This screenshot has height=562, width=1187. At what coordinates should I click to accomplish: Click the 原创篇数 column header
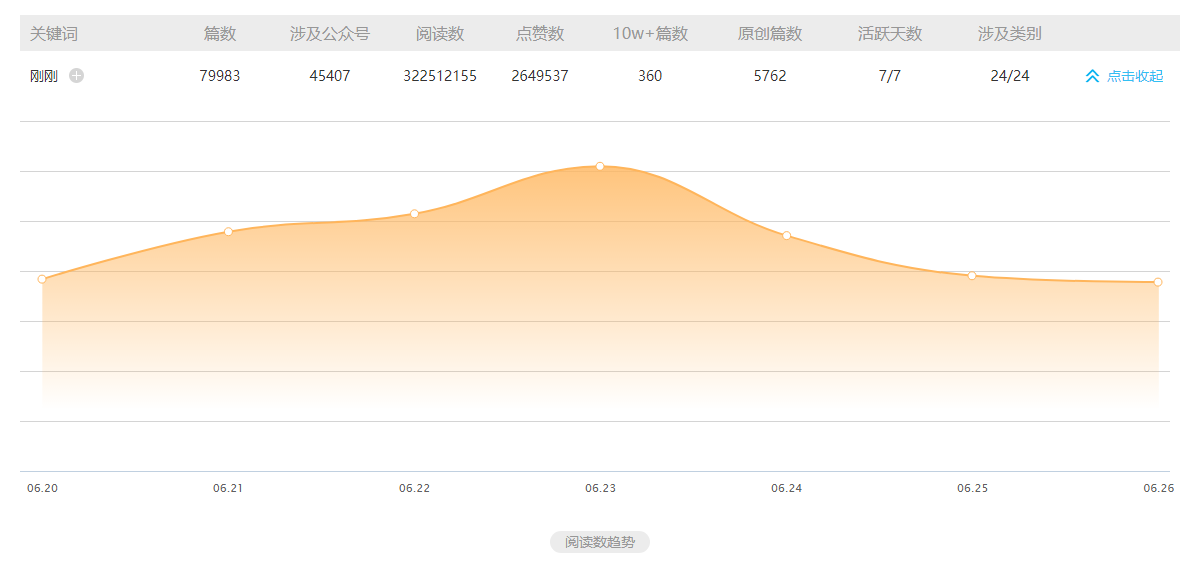[770, 34]
